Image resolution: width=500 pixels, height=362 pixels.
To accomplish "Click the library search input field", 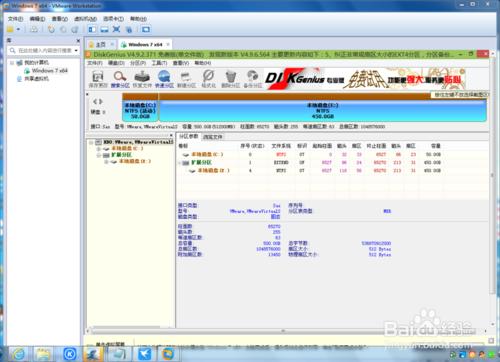I will point(44,51).
